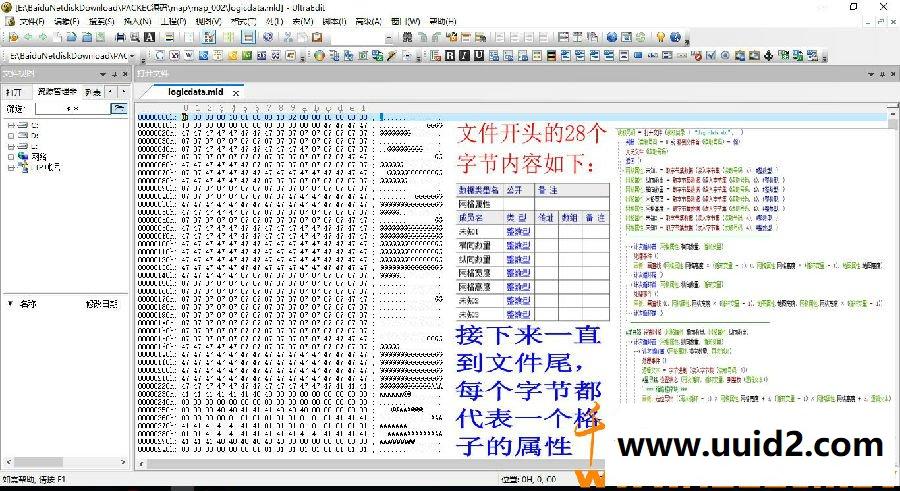Click the empty search box in first toolbar
The width and height of the screenshot is (900, 491).
tap(357, 37)
